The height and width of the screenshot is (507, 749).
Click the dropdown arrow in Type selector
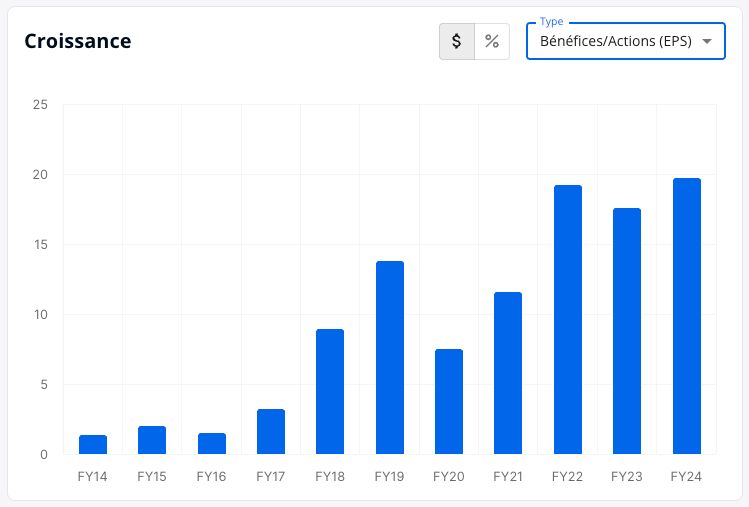tap(707, 42)
